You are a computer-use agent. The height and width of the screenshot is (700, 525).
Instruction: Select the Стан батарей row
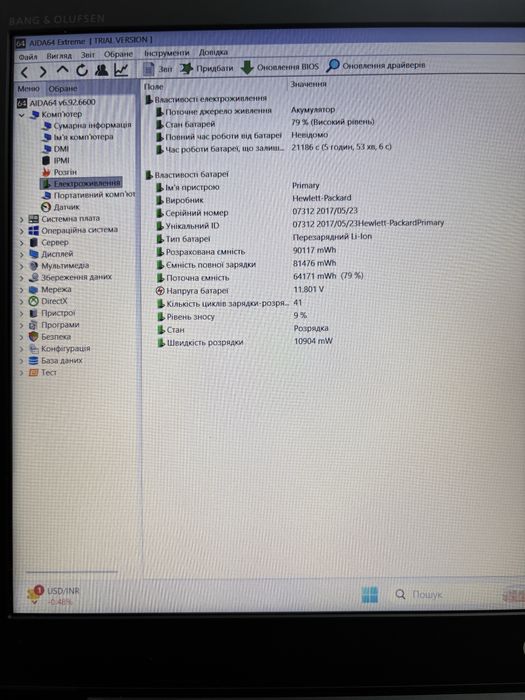[x=265, y=123]
